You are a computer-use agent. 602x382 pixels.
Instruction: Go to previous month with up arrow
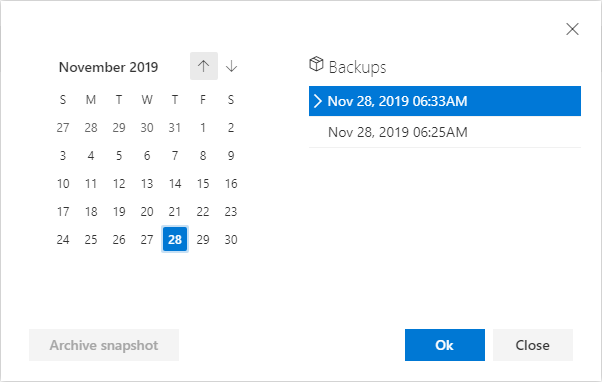coord(203,66)
